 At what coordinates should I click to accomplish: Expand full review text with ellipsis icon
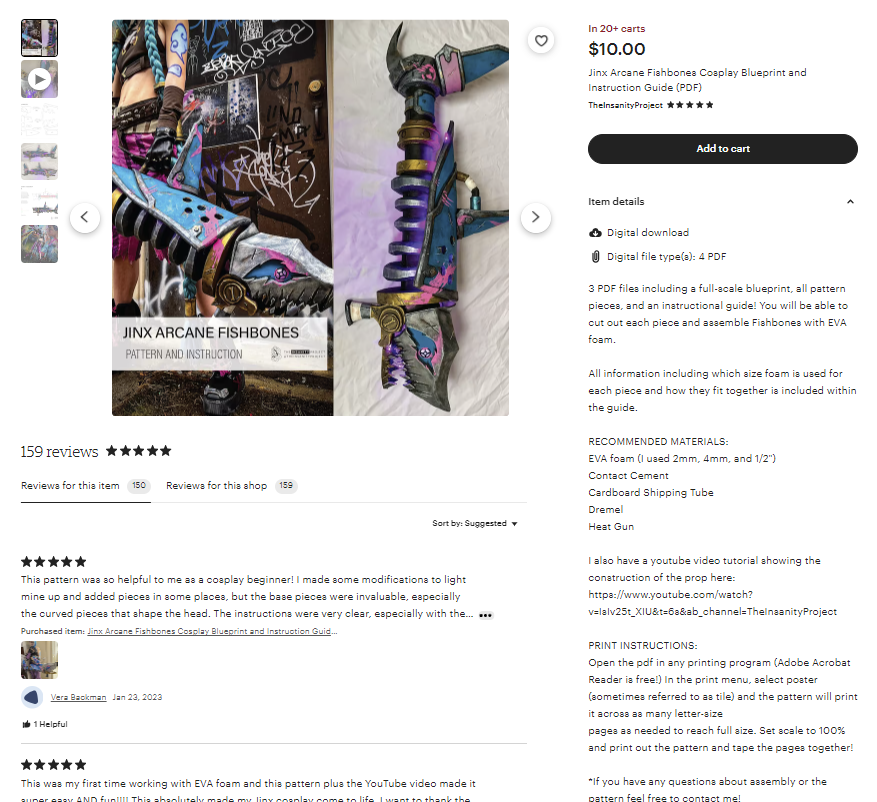click(485, 615)
